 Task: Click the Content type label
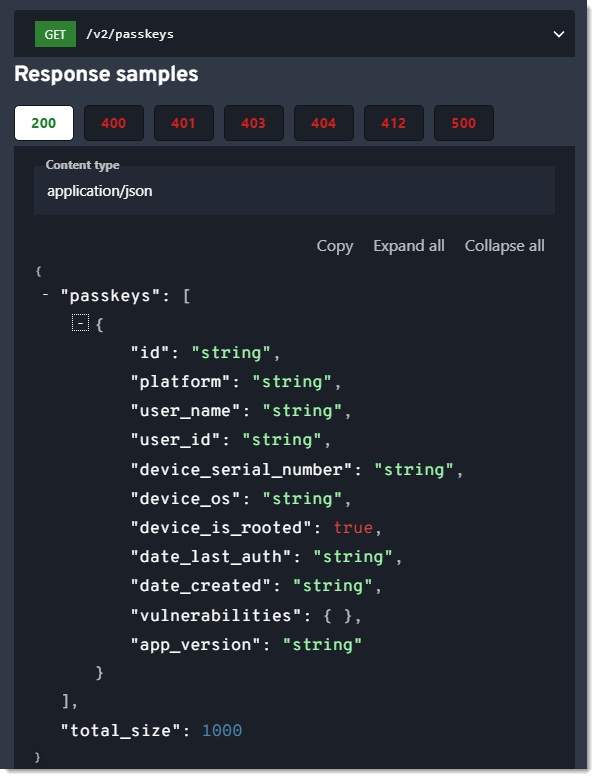click(x=82, y=165)
